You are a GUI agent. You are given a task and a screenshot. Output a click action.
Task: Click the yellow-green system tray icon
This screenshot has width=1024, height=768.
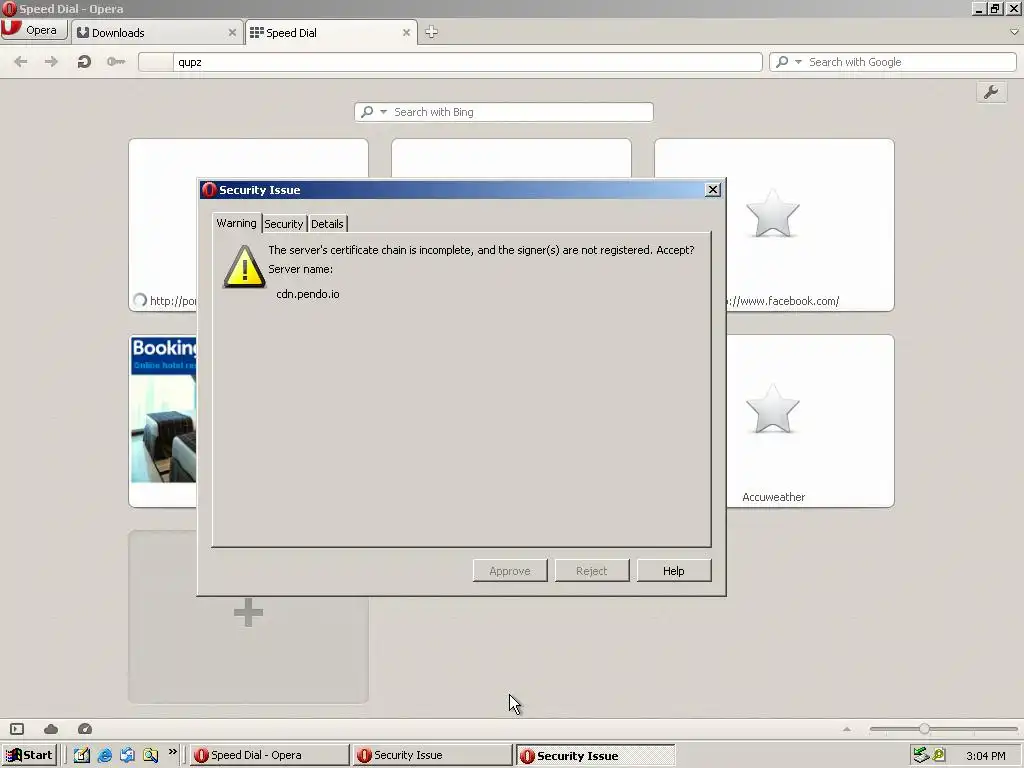click(939, 756)
